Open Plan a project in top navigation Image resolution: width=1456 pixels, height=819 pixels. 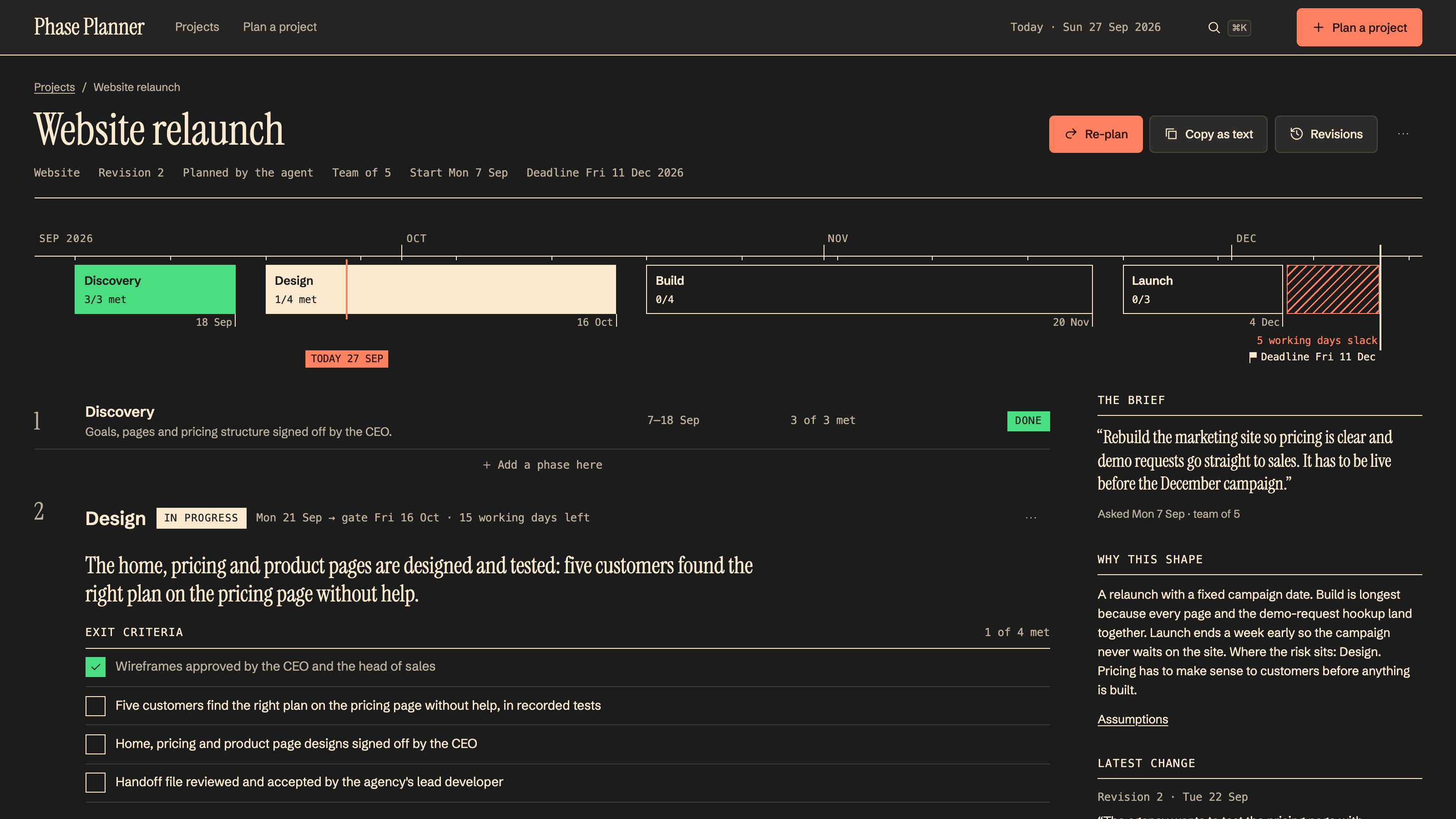(280, 27)
